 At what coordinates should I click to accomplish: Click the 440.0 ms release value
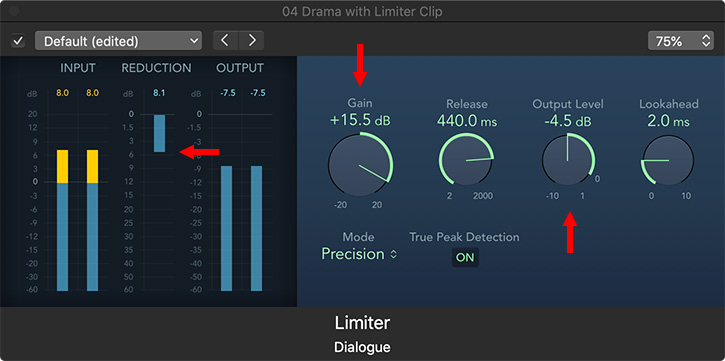(x=467, y=121)
